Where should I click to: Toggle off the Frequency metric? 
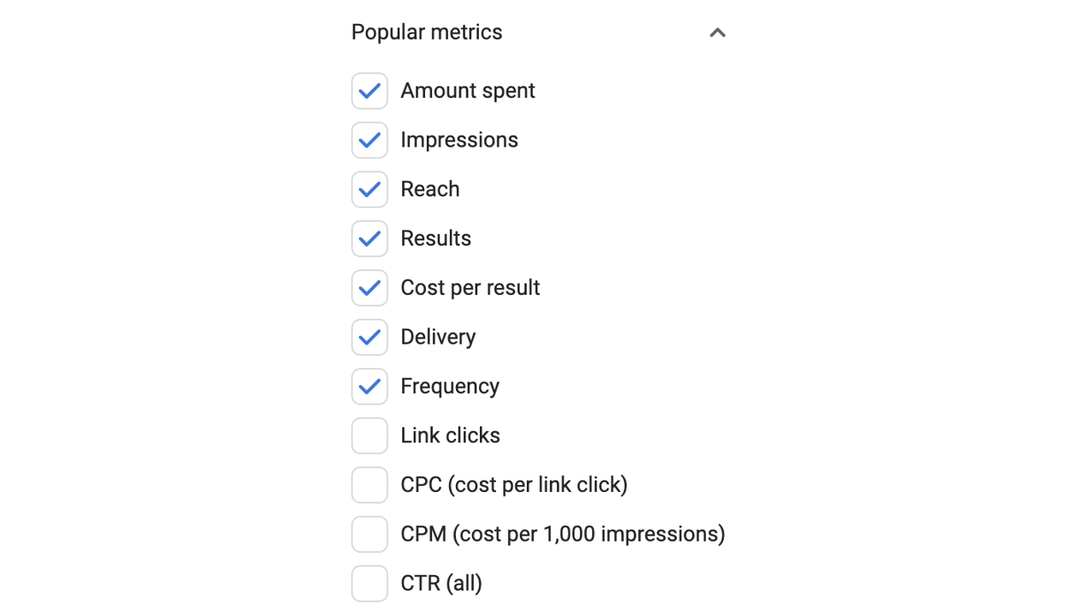[x=369, y=386]
